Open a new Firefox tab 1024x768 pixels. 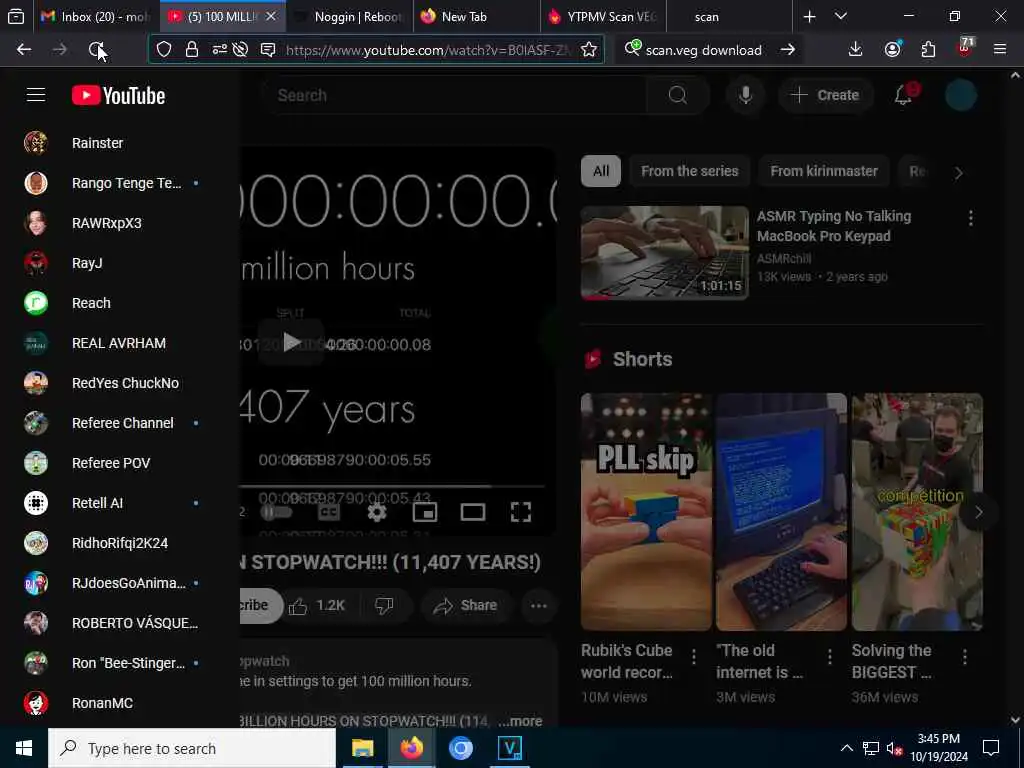coord(809,16)
